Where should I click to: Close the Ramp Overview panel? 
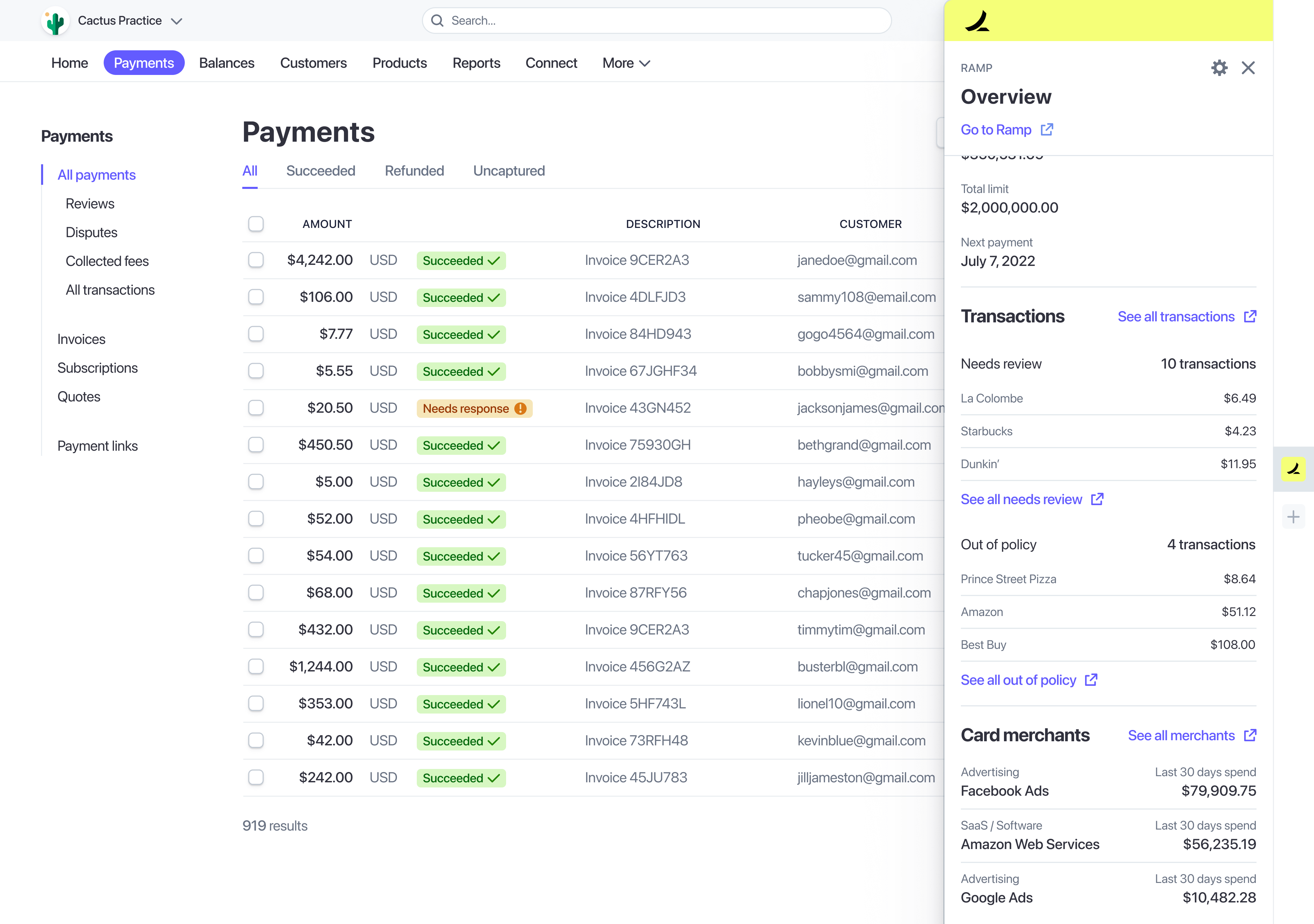point(1249,67)
